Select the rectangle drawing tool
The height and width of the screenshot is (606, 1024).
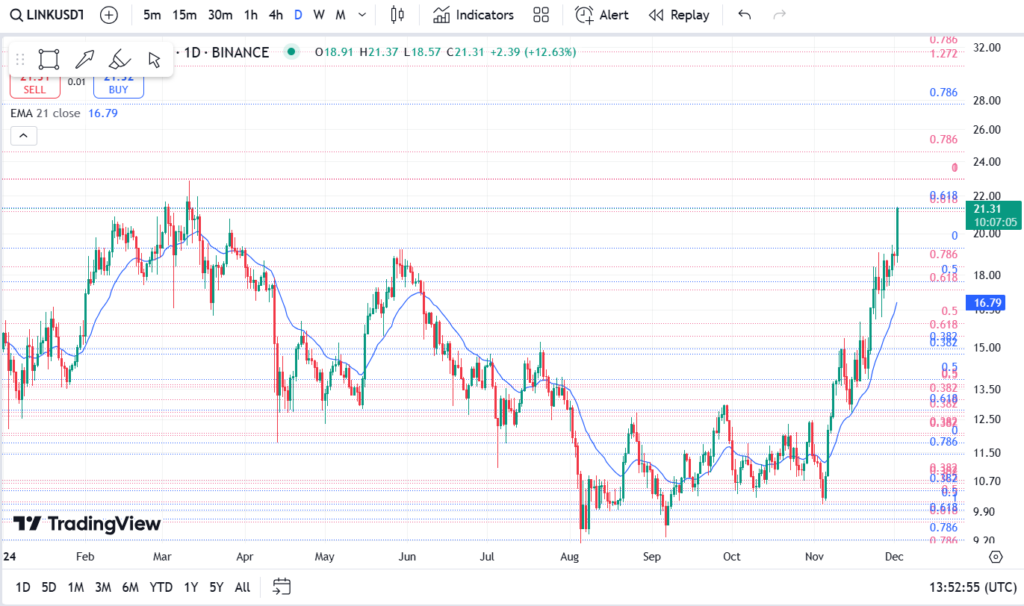tap(49, 59)
